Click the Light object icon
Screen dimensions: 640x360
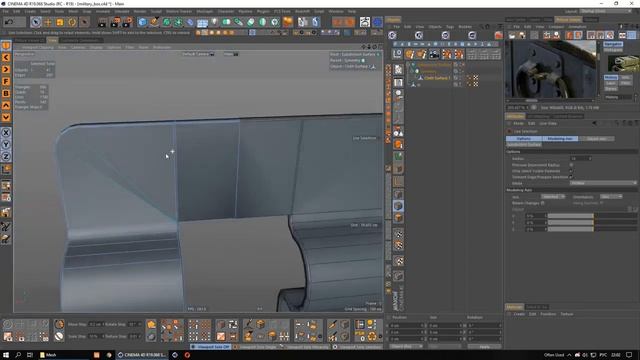[215, 22]
